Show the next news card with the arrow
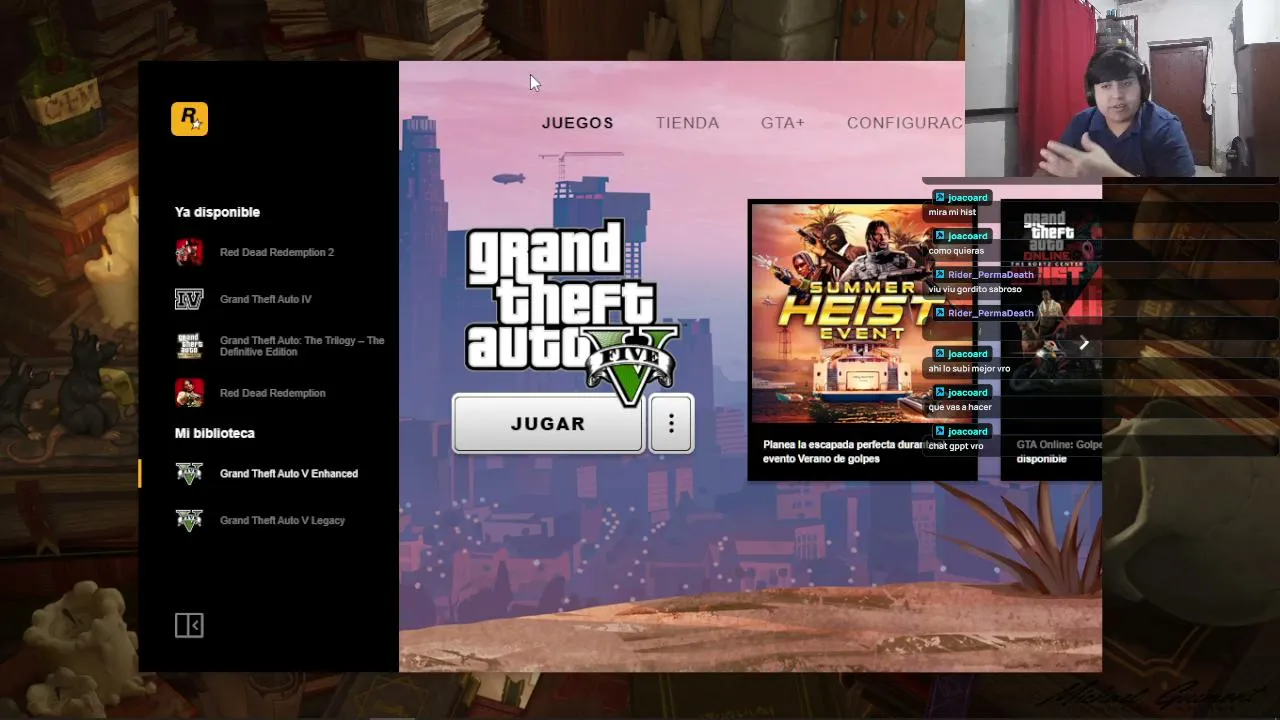This screenshot has width=1280, height=720. click(x=1084, y=344)
